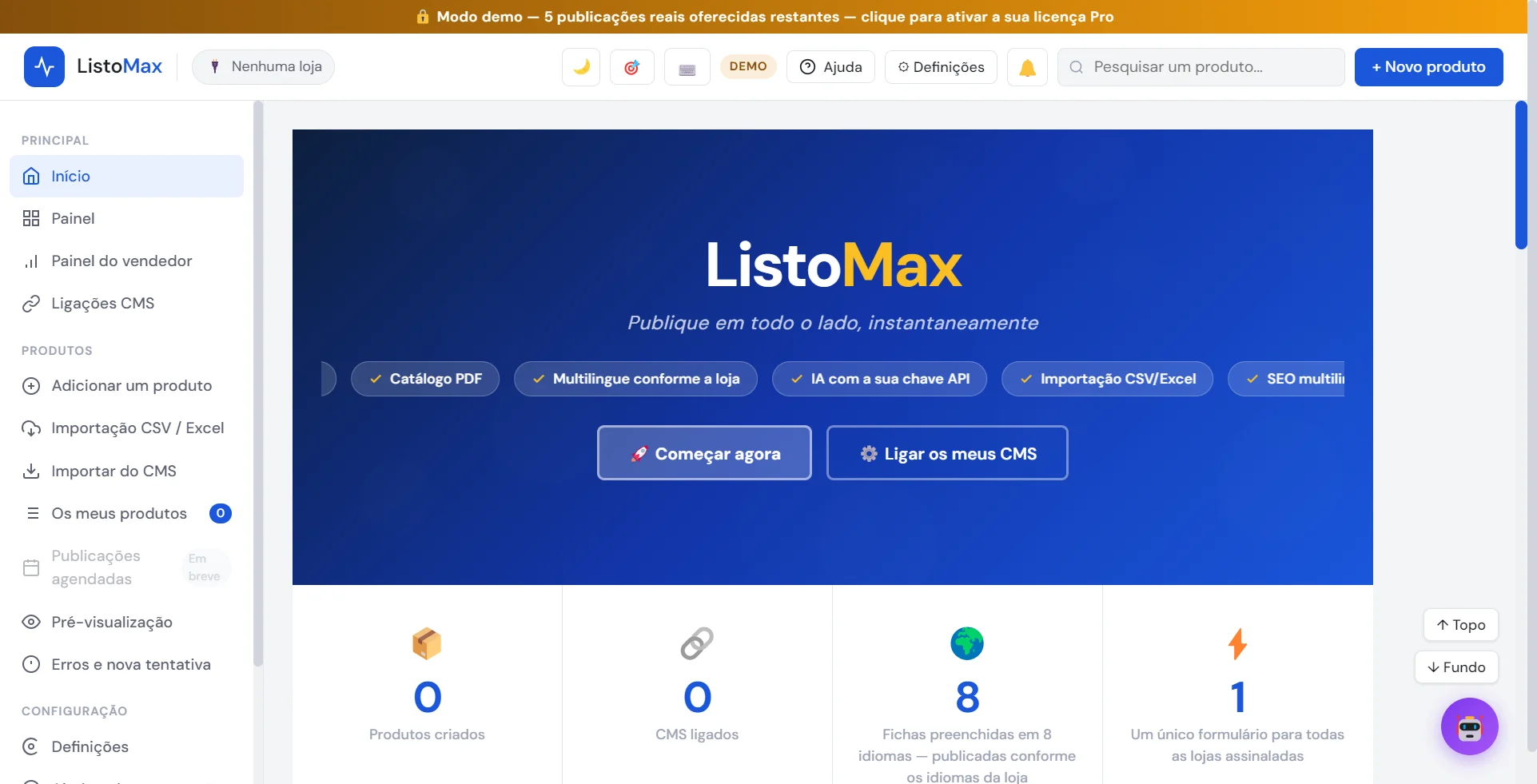Open Erros e nova tentativa item
The width and height of the screenshot is (1537, 784).
(126, 664)
